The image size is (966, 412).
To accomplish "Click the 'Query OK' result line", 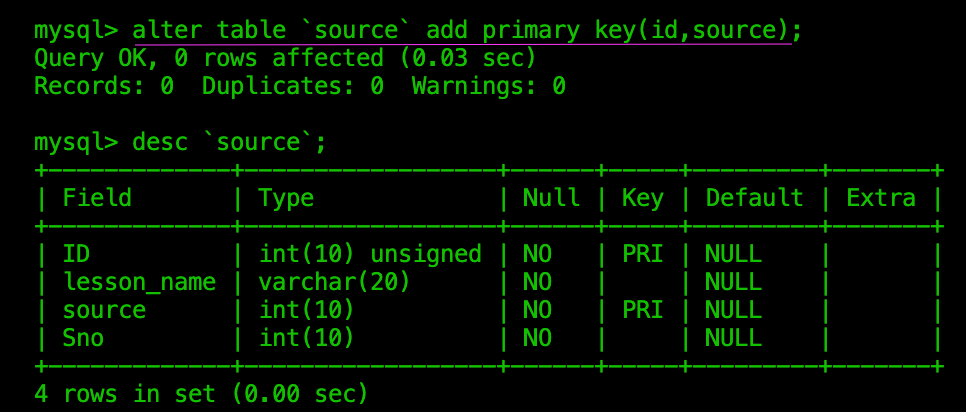I will point(285,59).
